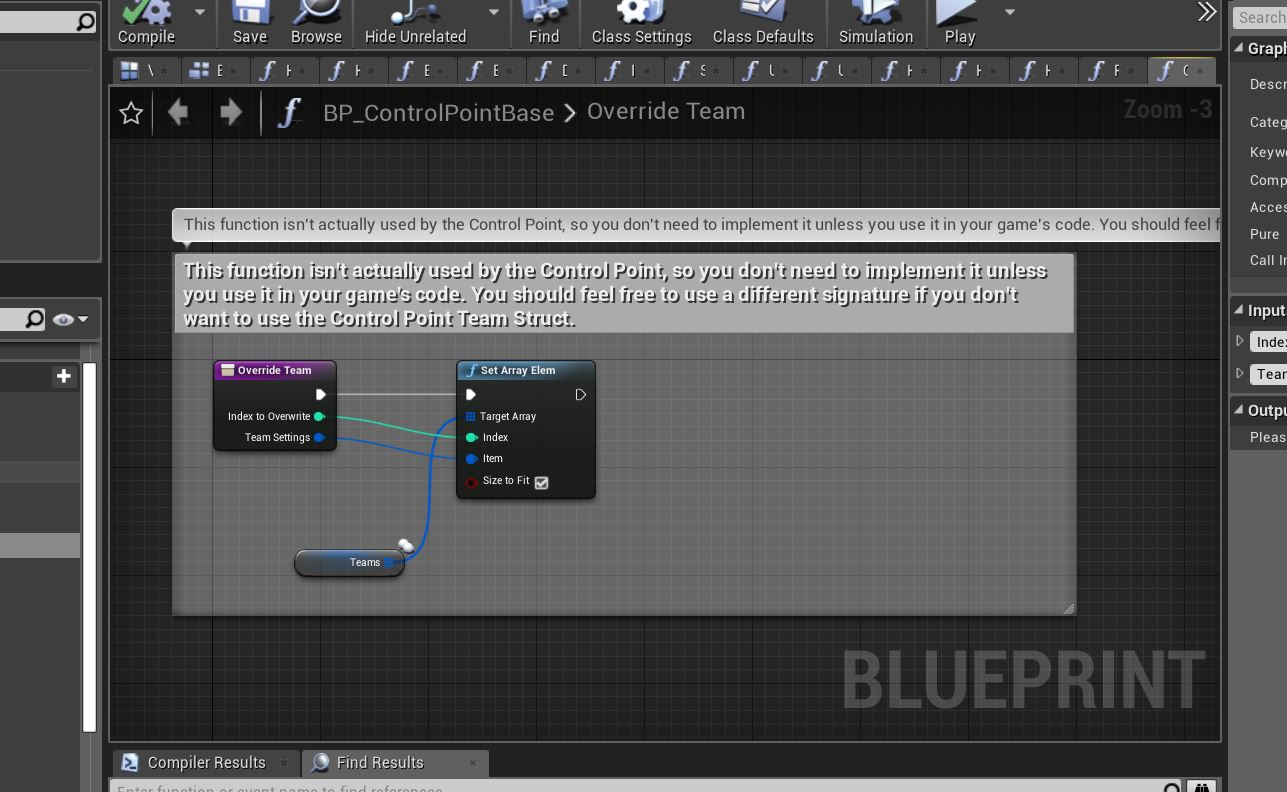Open Class Settings
Screen dimensions: 1287x792
click(x=641, y=24)
